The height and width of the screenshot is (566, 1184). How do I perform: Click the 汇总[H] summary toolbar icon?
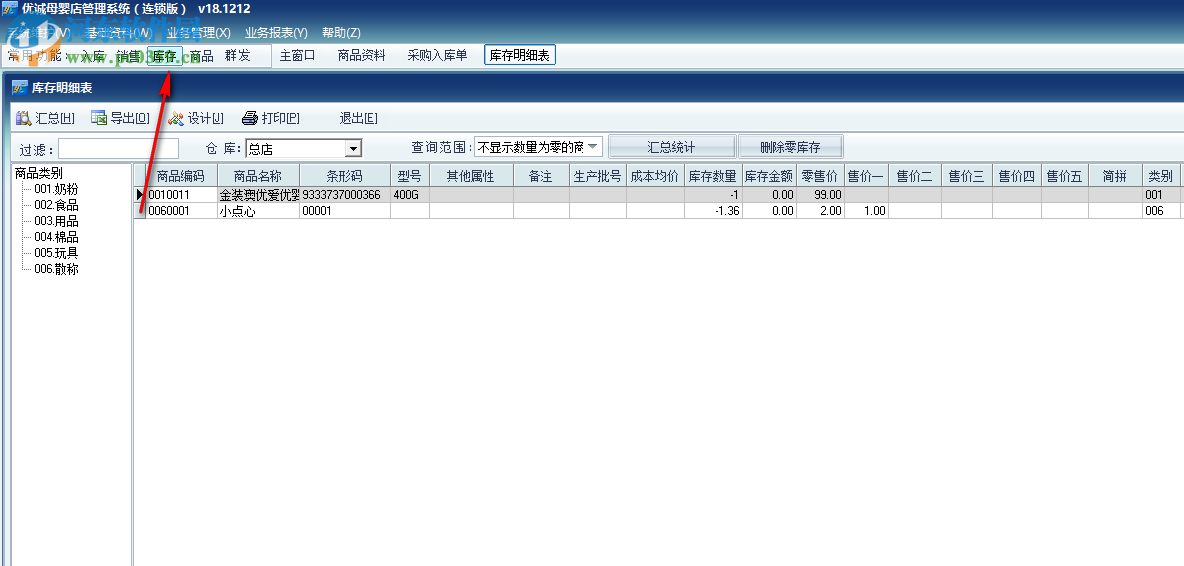(x=23, y=118)
